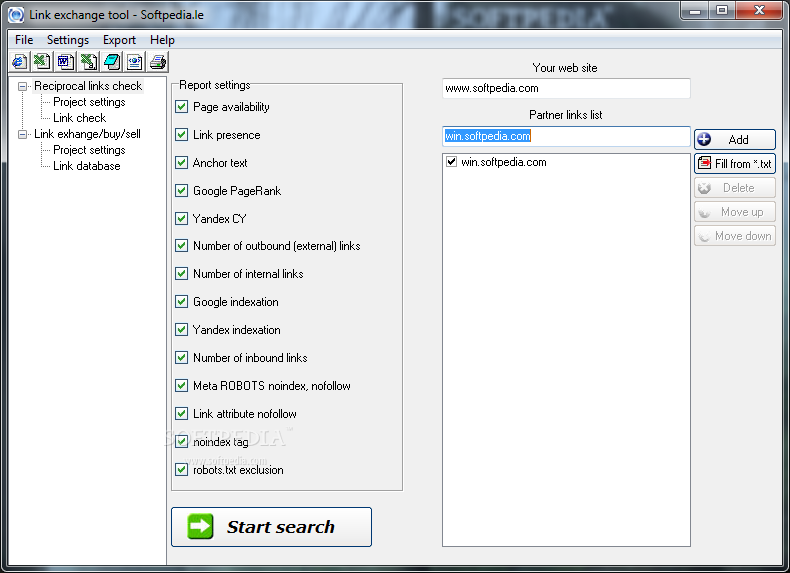Click the app icon in title bar

pos(16,15)
